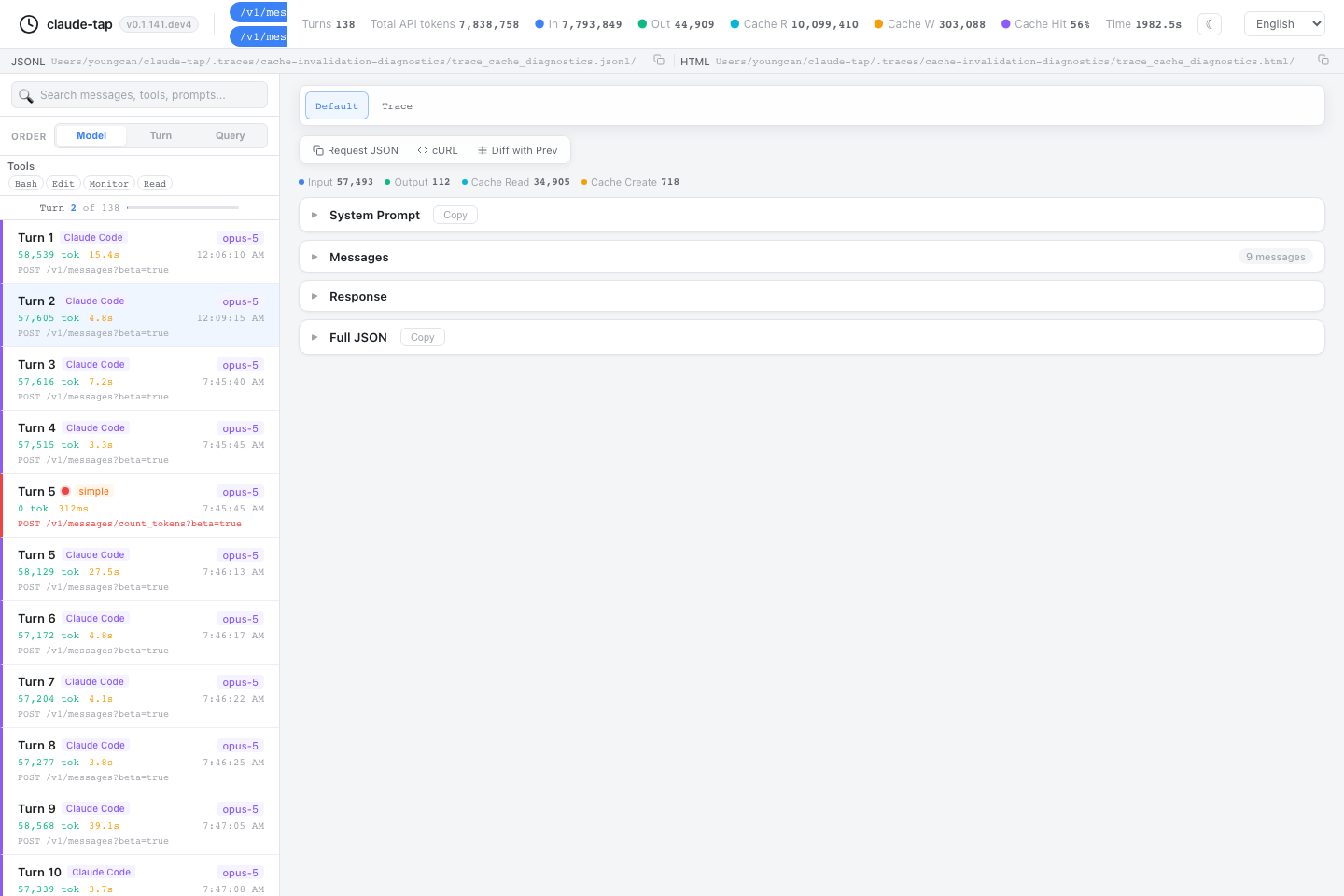The height and width of the screenshot is (896, 1344).
Task: Click the Total API tokens stat
Action: tap(444, 24)
